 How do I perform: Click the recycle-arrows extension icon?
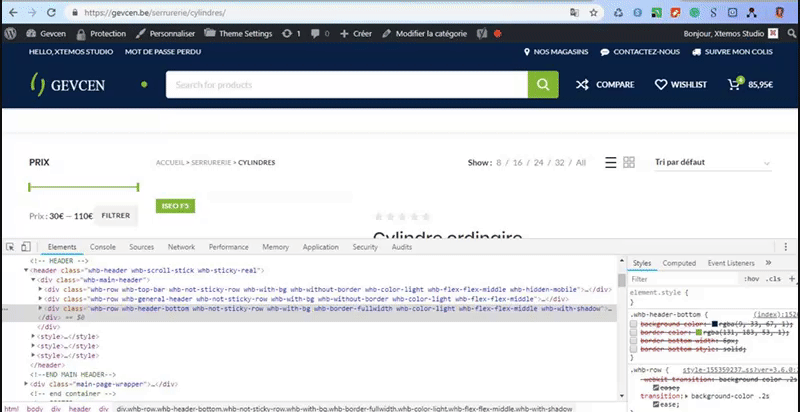coord(618,13)
